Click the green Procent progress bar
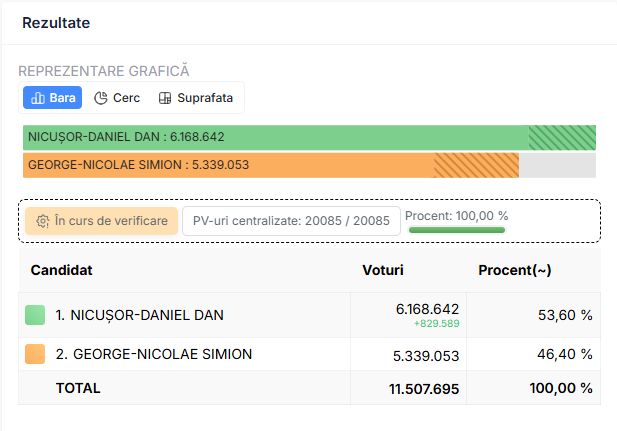This screenshot has width=617, height=431. pos(457,230)
